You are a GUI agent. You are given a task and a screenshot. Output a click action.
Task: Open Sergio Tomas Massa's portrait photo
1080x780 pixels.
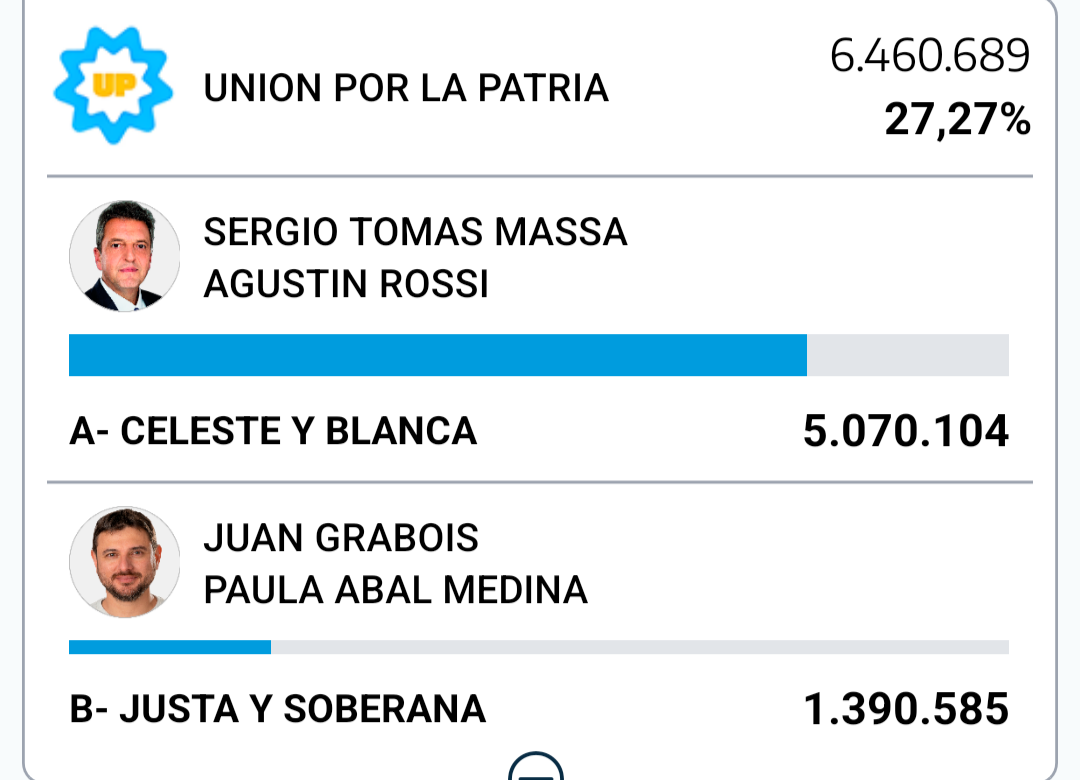click(125, 256)
